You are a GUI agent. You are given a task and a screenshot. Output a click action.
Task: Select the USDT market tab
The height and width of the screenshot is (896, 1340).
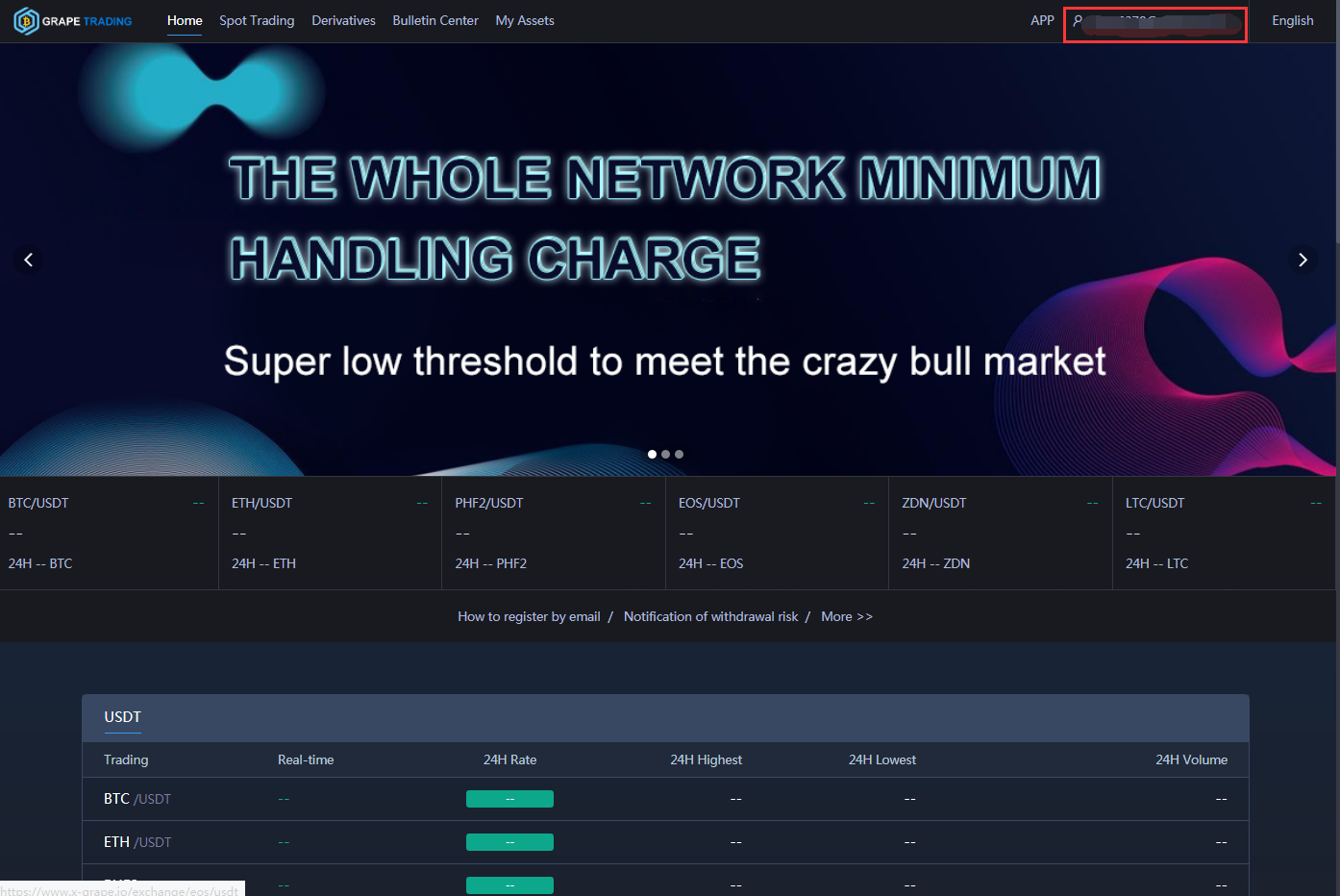click(122, 717)
